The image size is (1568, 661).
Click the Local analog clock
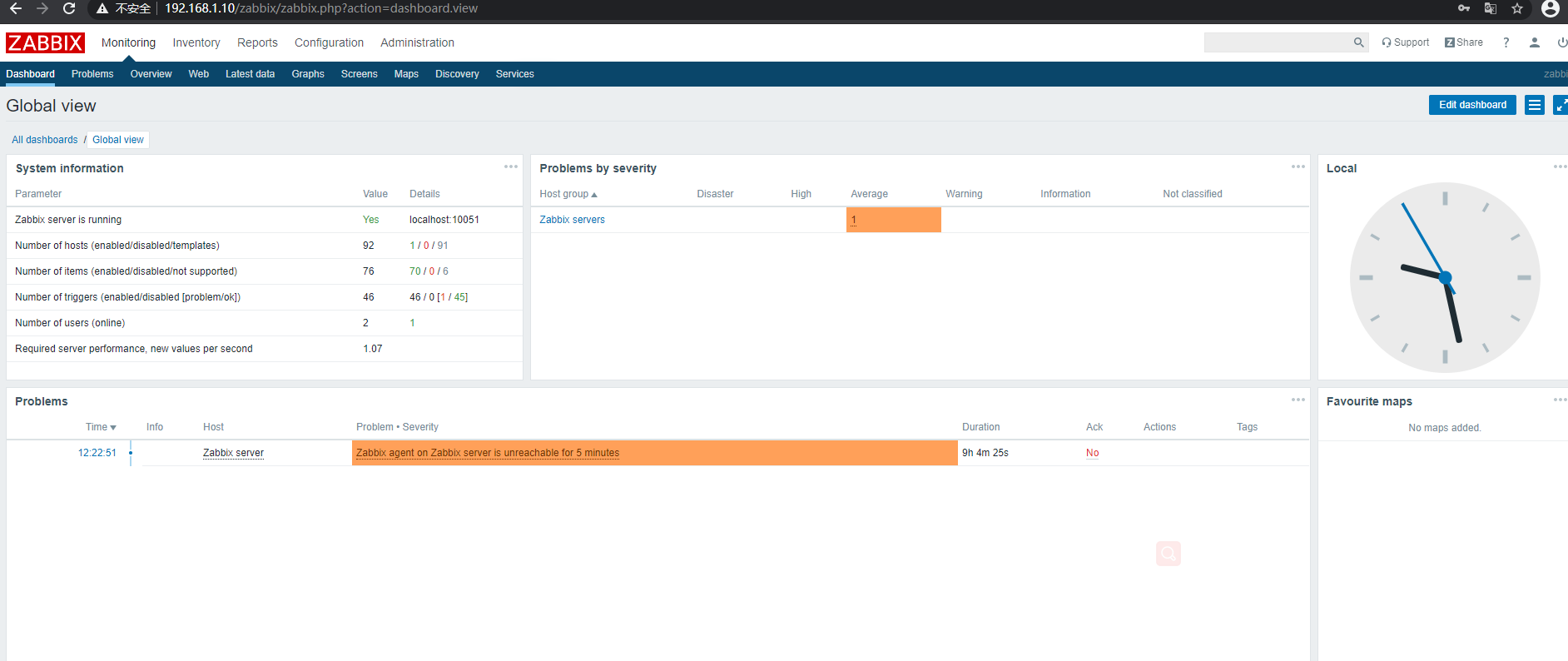tap(1445, 277)
